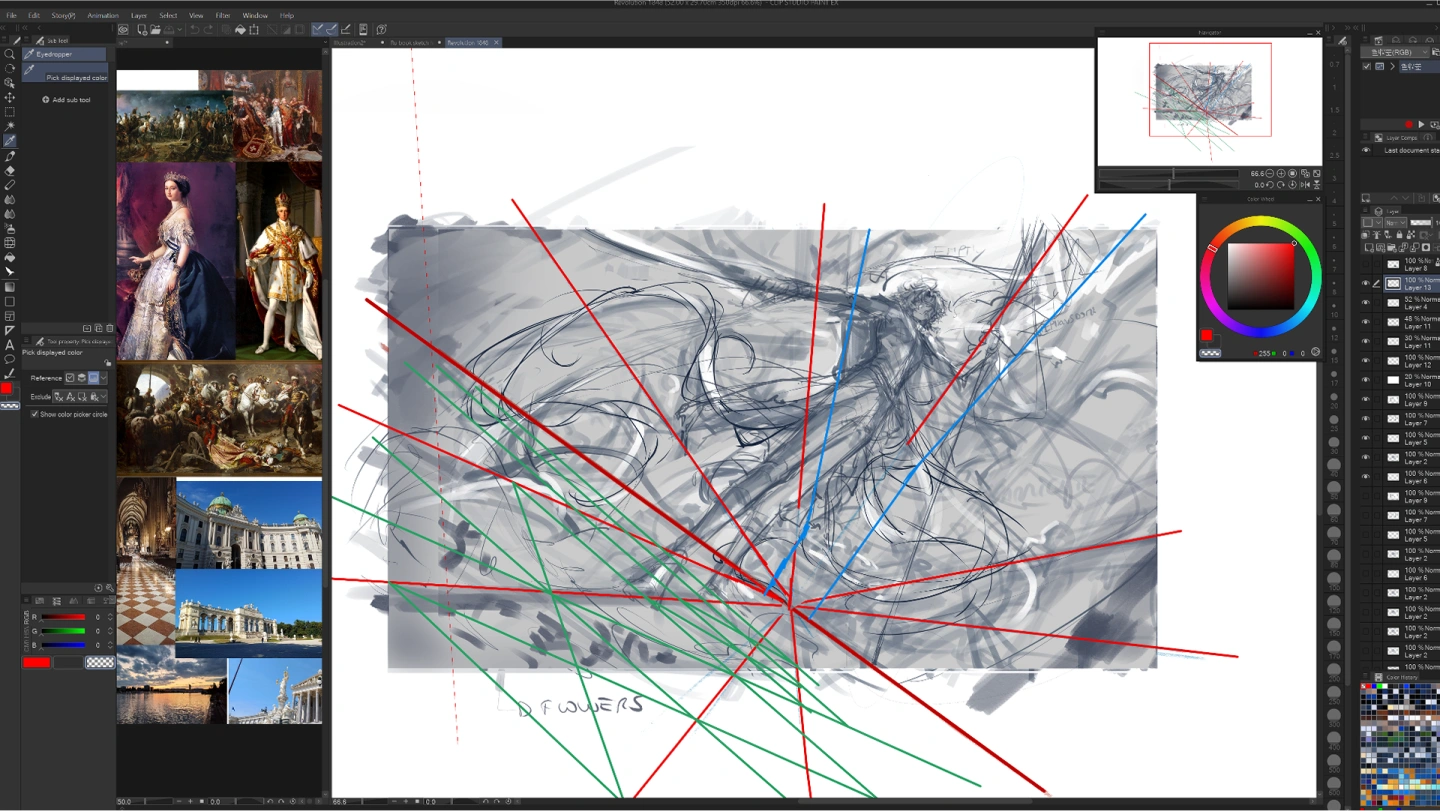Click the Redo icon in command bar
This screenshot has width=1440, height=811.
209,29
